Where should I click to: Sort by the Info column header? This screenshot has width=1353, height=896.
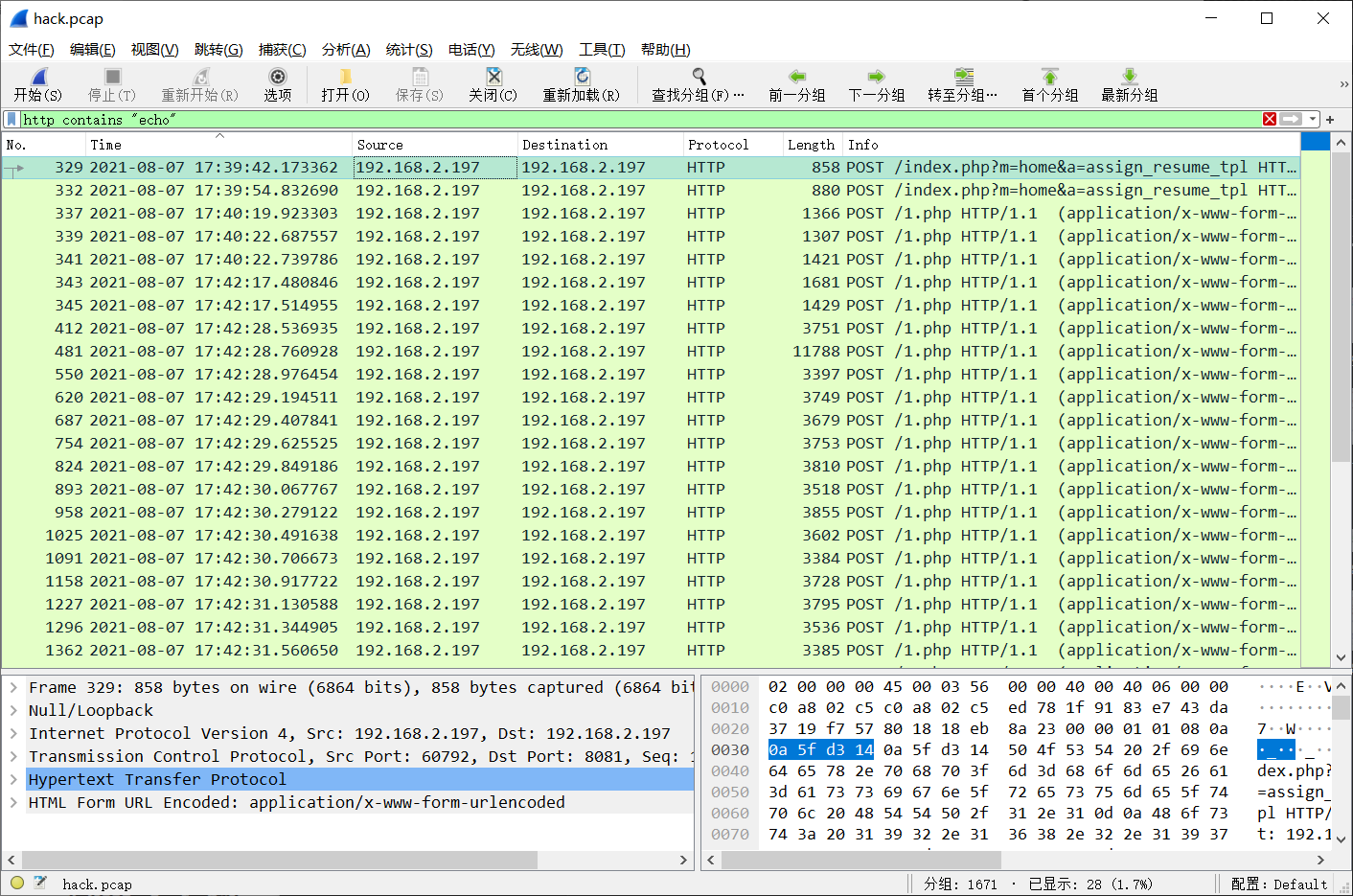pyautogui.click(x=1071, y=145)
